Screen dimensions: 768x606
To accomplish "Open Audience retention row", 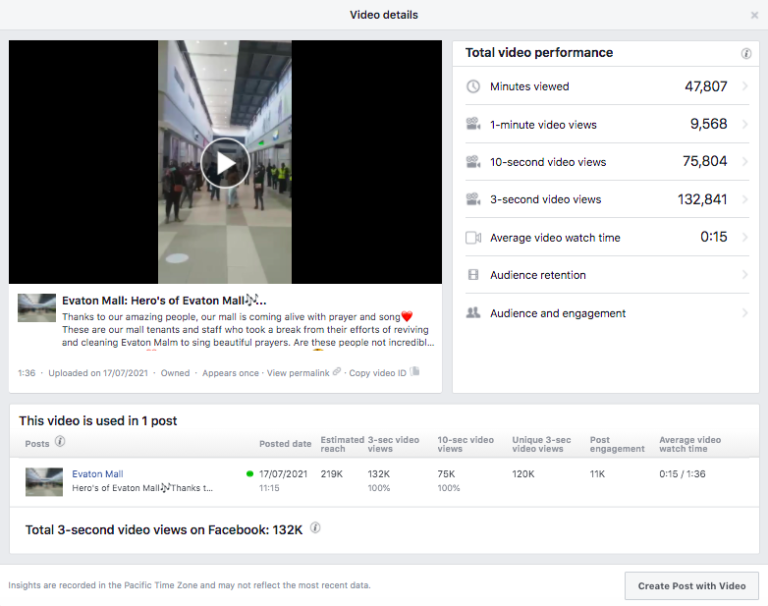I will [607, 275].
